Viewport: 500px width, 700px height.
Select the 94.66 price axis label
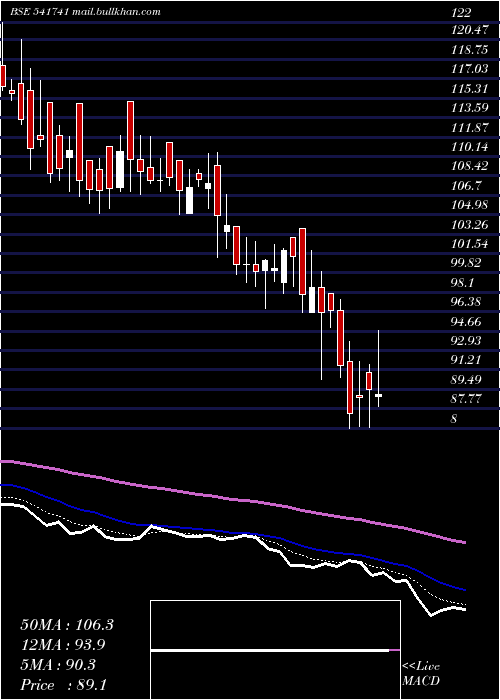[466, 321]
